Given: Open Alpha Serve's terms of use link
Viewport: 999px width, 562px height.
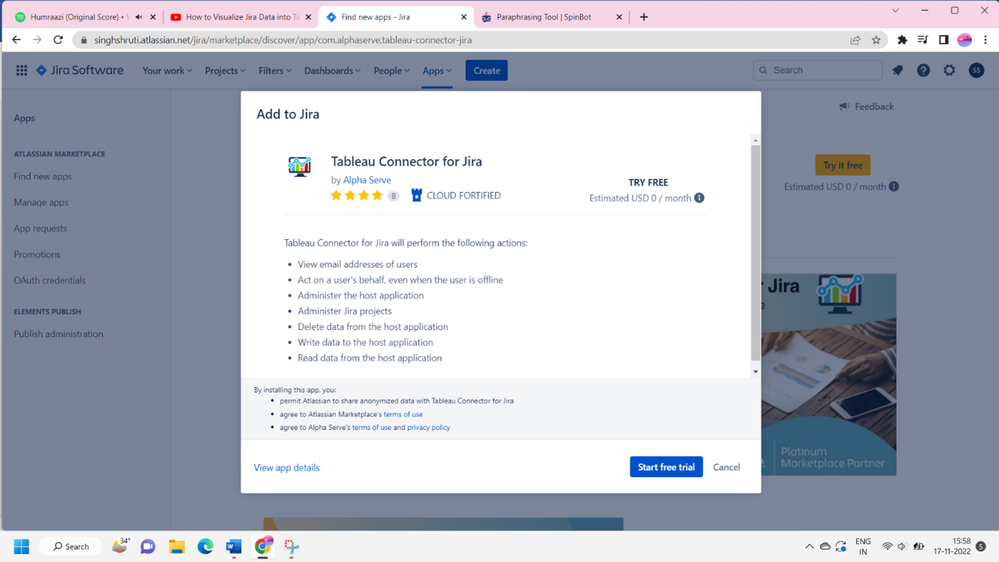Looking at the screenshot, I should [371, 428].
